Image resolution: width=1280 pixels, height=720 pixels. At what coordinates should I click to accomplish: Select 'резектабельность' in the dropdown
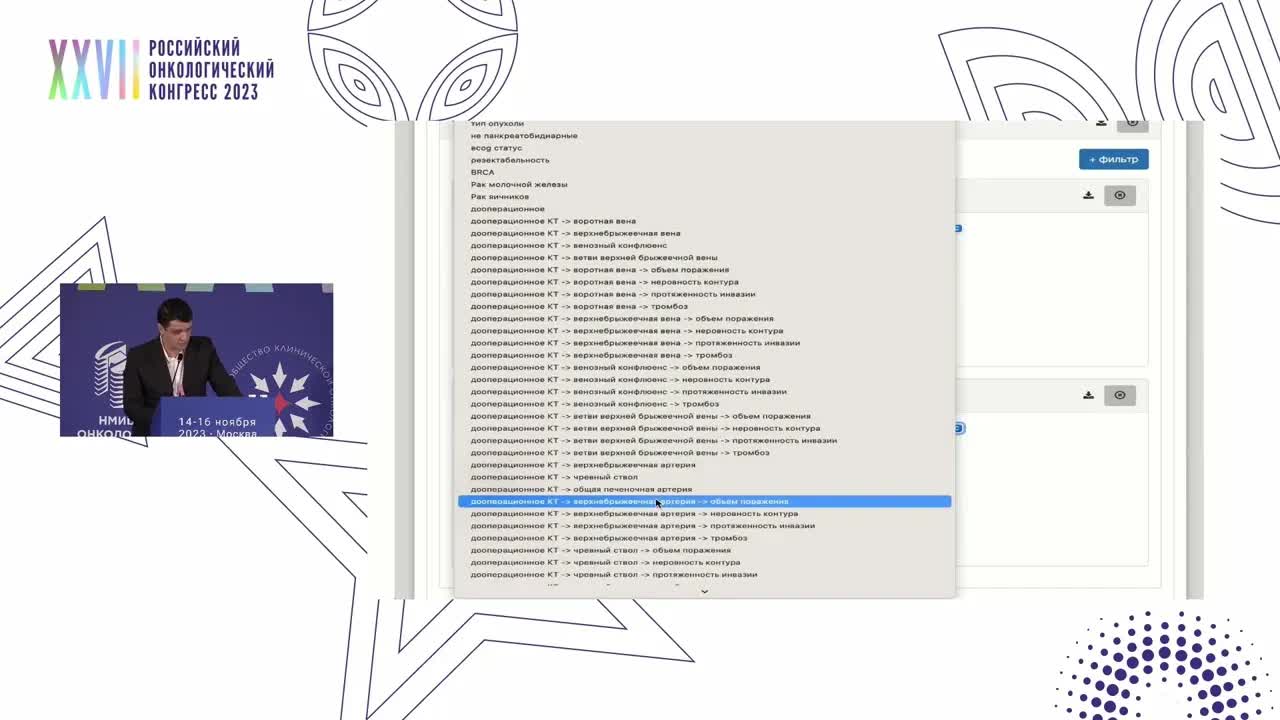click(x=510, y=160)
